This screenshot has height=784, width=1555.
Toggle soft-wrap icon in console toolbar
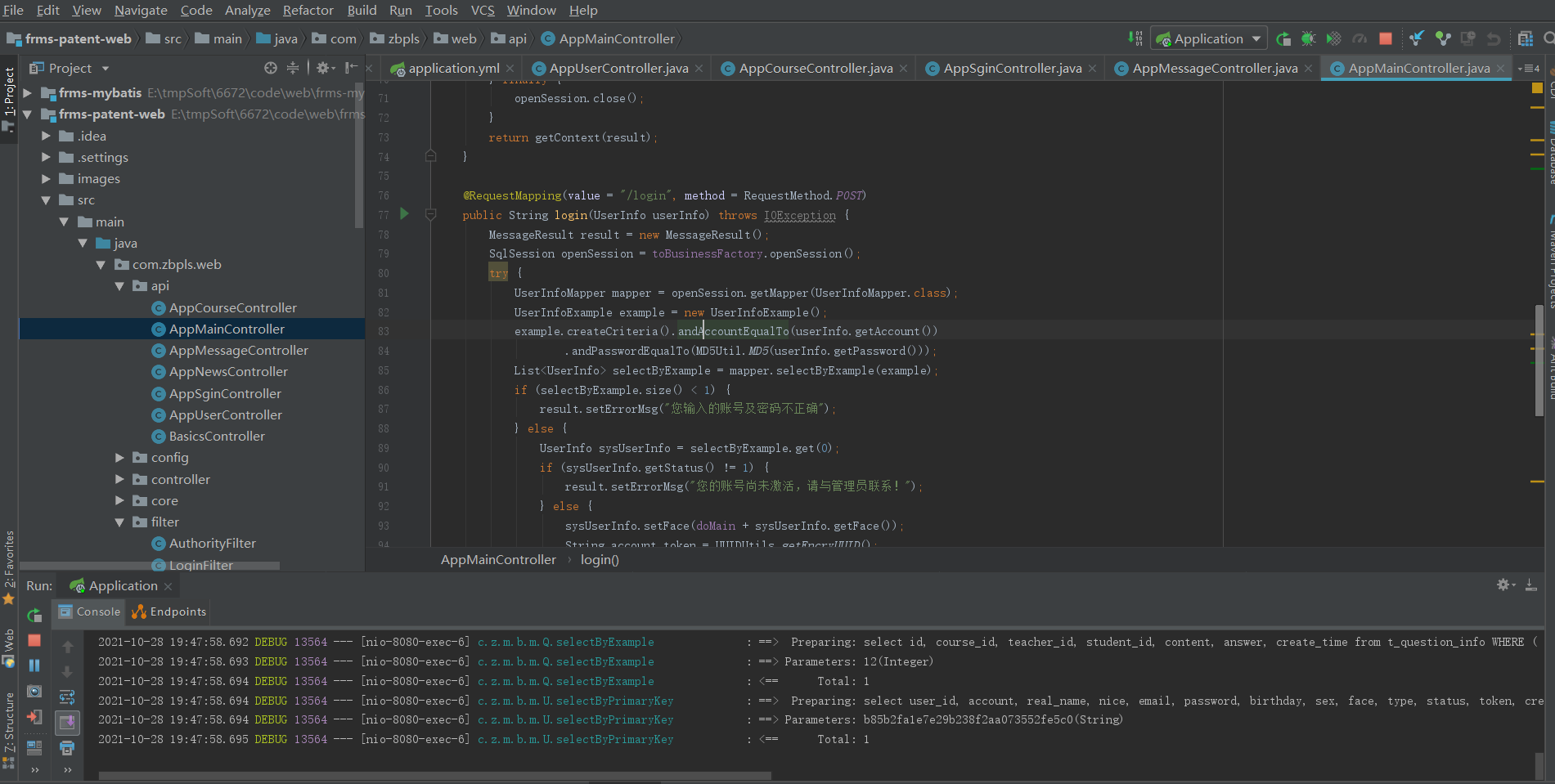[x=67, y=697]
